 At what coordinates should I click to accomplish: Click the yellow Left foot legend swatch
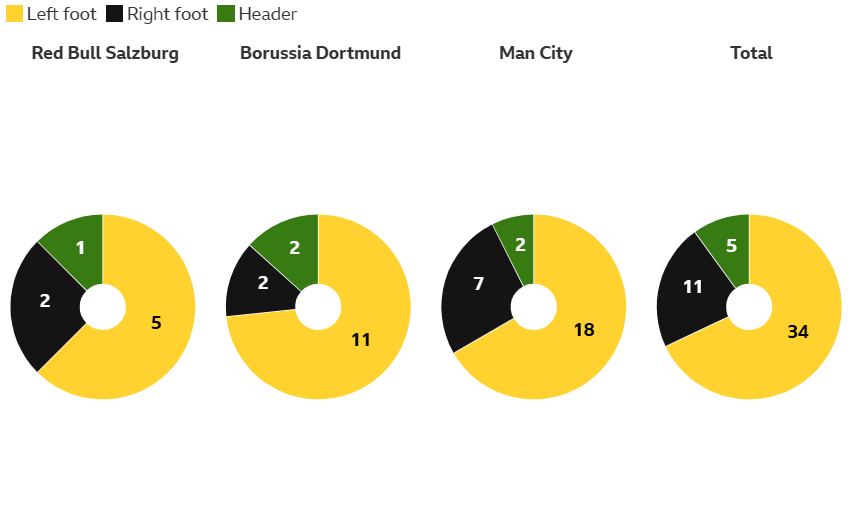coord(14,14)
